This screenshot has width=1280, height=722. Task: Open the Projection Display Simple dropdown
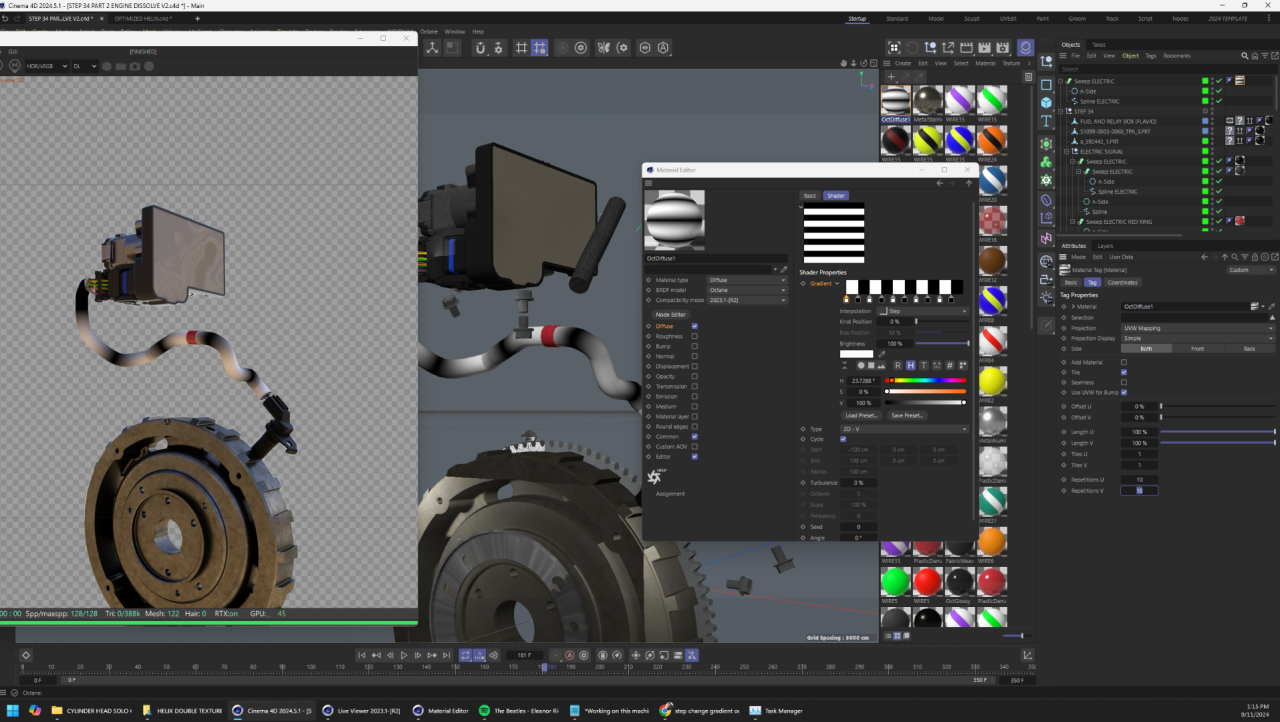tap(1198, 338)
